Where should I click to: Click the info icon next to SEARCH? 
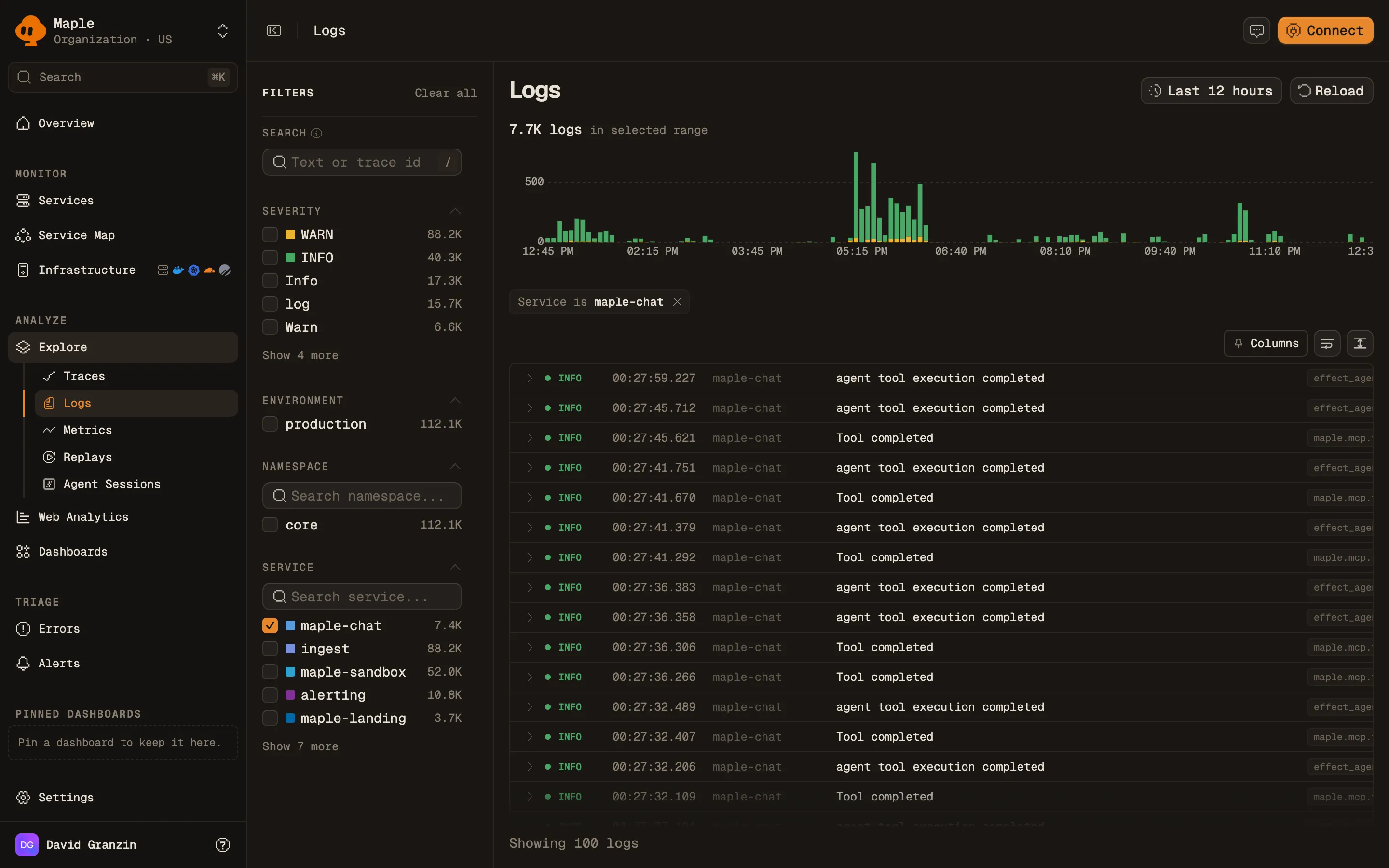click(316, 133)
